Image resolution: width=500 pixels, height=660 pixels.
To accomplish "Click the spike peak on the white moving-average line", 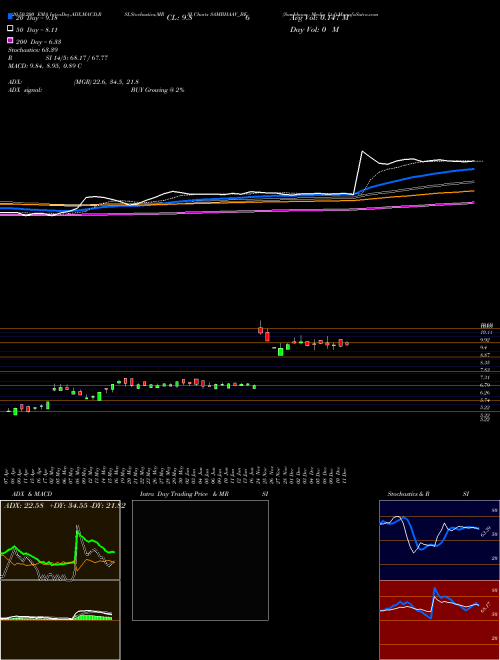I will click(362, 151).
